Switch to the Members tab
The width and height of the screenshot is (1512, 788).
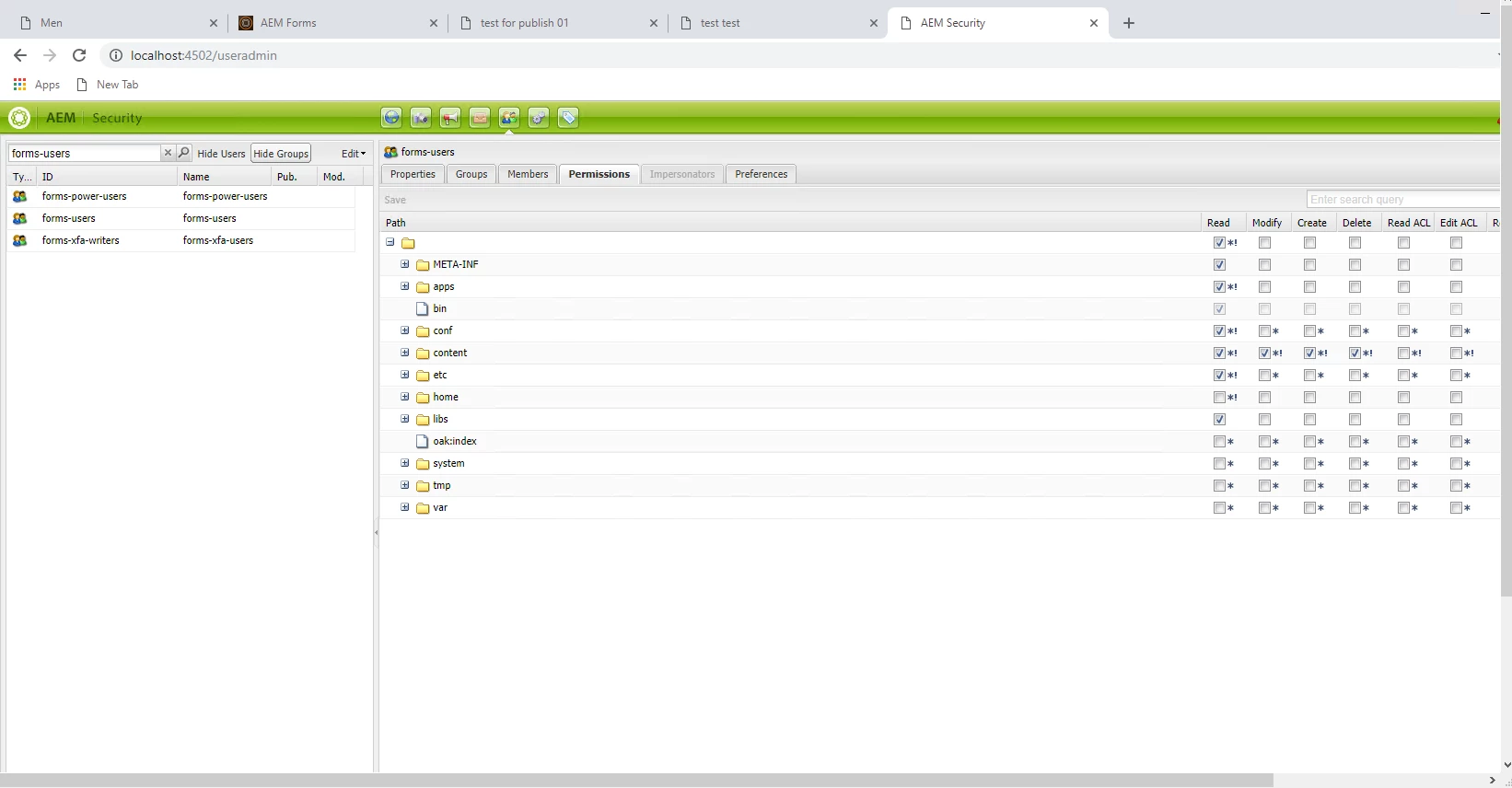pyautogui.click(x=528, y=174)
